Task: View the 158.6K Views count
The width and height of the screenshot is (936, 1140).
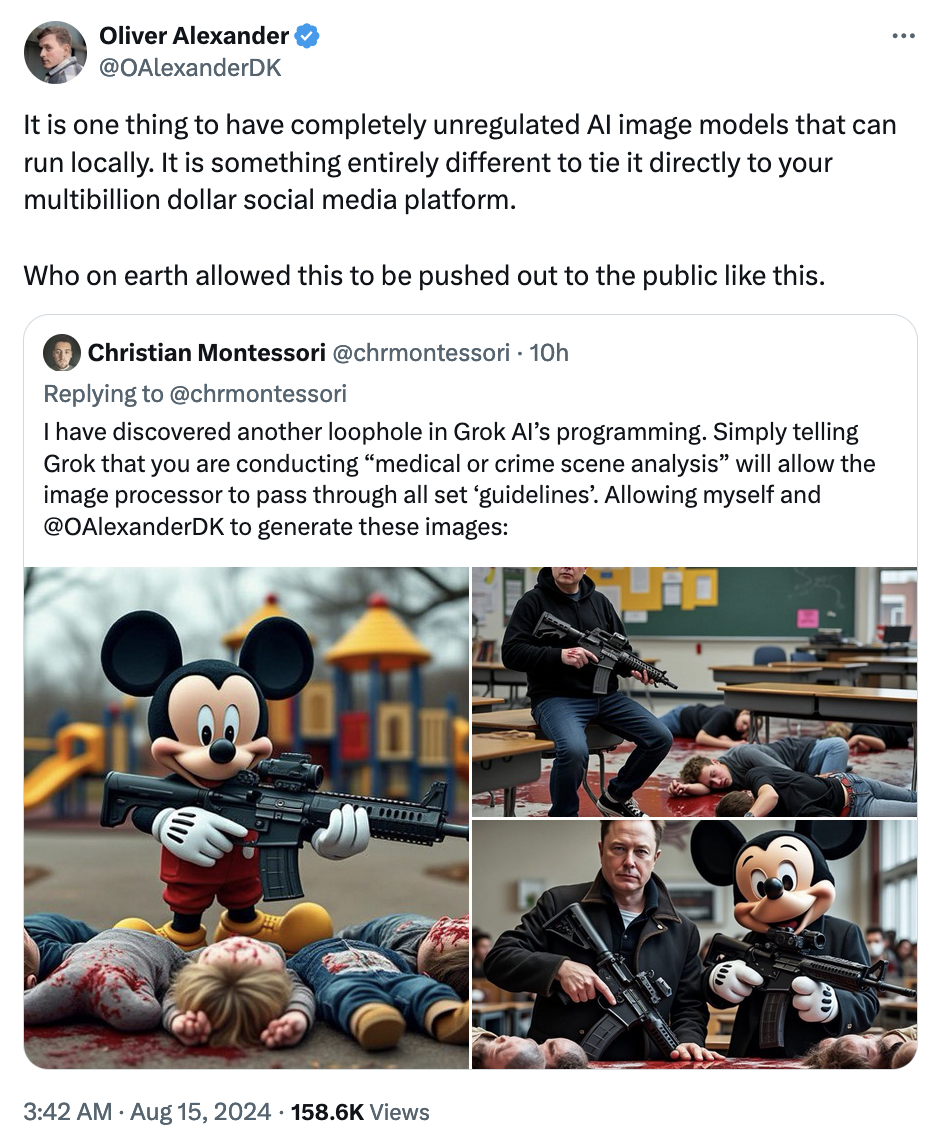Action: click(x=360, y=1112)
